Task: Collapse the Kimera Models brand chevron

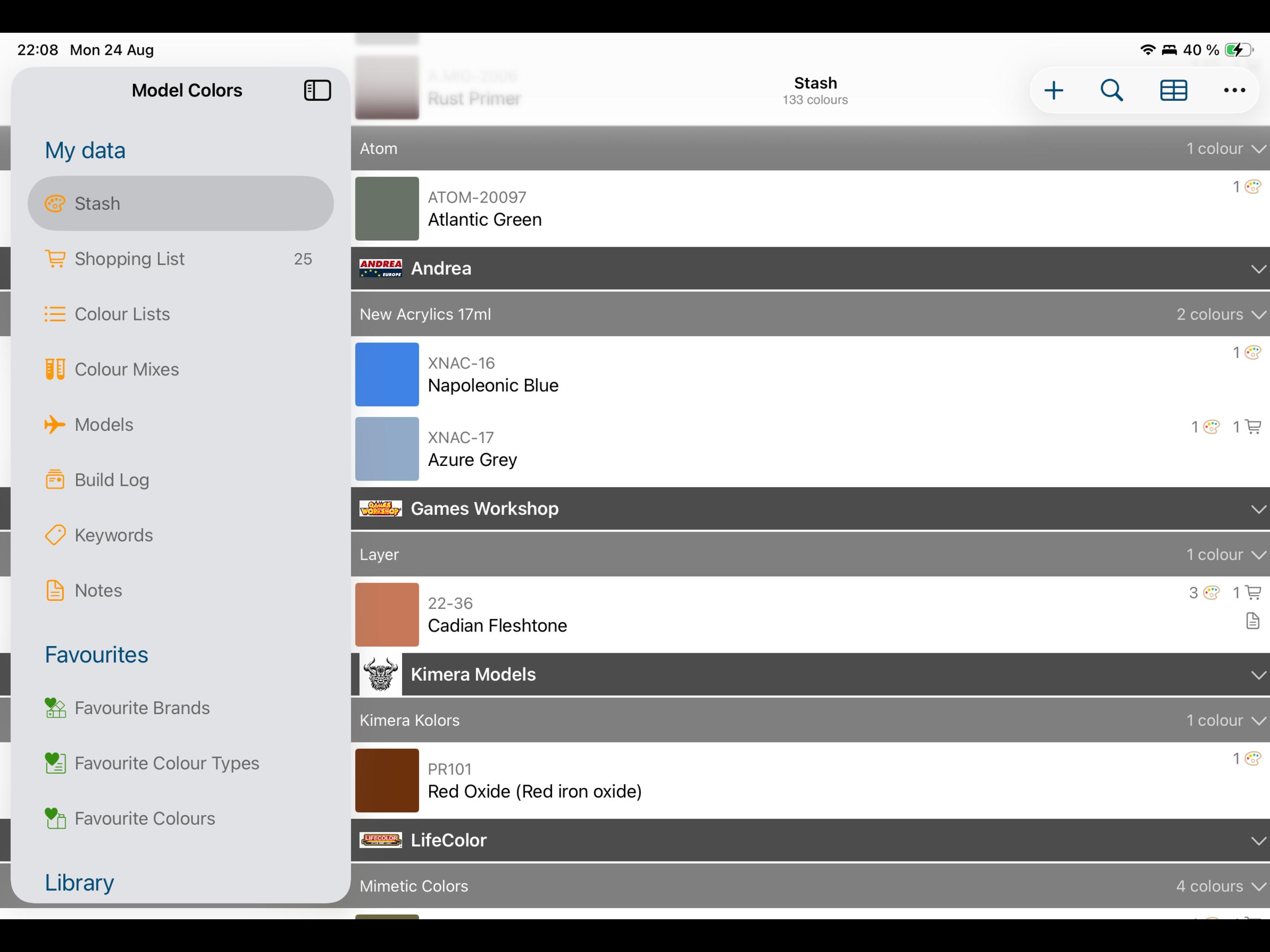Action: [x=1258, y=675]
